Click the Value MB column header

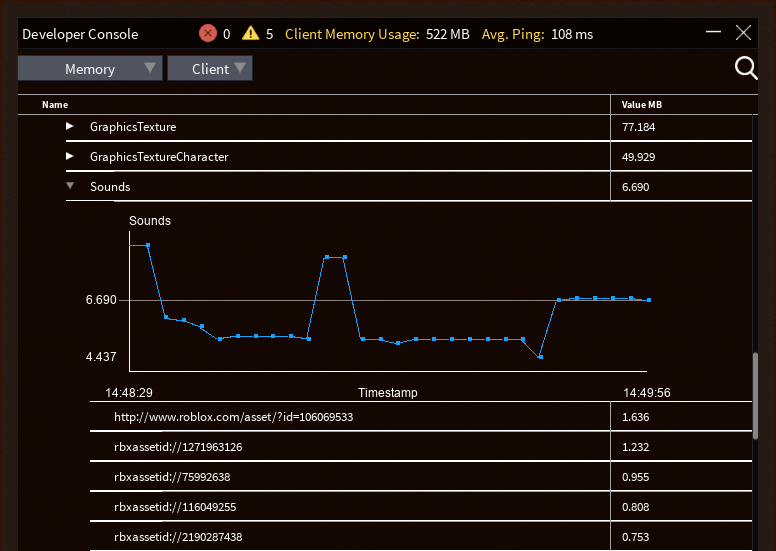pyautogui.click(x=641, y=104)
